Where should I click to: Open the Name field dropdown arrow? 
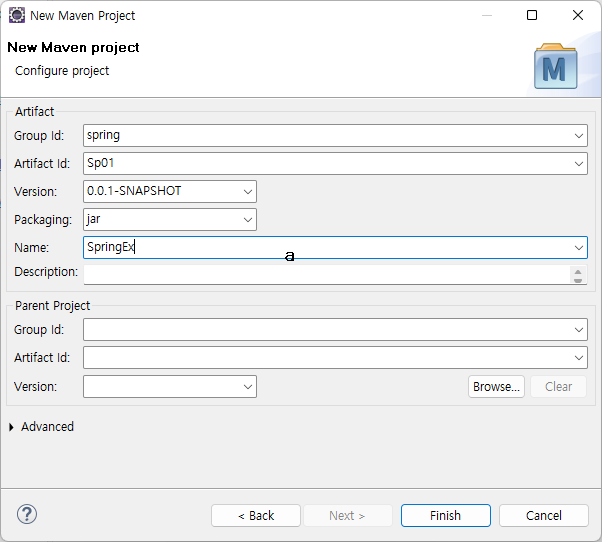pyautogui.click(x=579, y=248)
